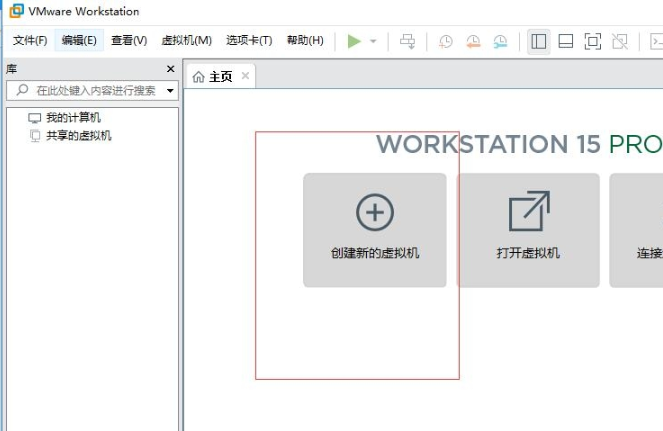This screenshot has height=431, width=663.
Task: Open the 文件(F) menu
Action: (x=30, y=41)
